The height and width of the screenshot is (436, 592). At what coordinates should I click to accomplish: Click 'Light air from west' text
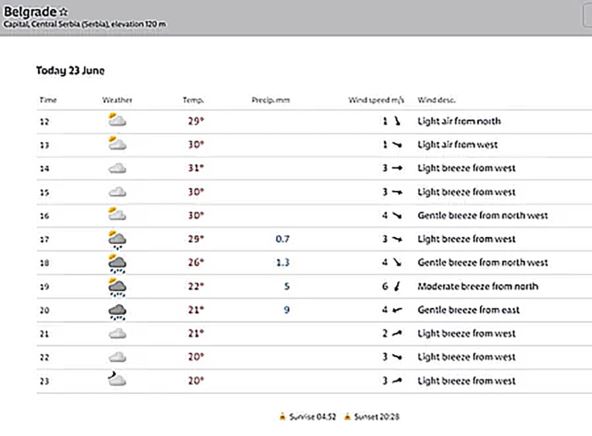pos(458,145)
